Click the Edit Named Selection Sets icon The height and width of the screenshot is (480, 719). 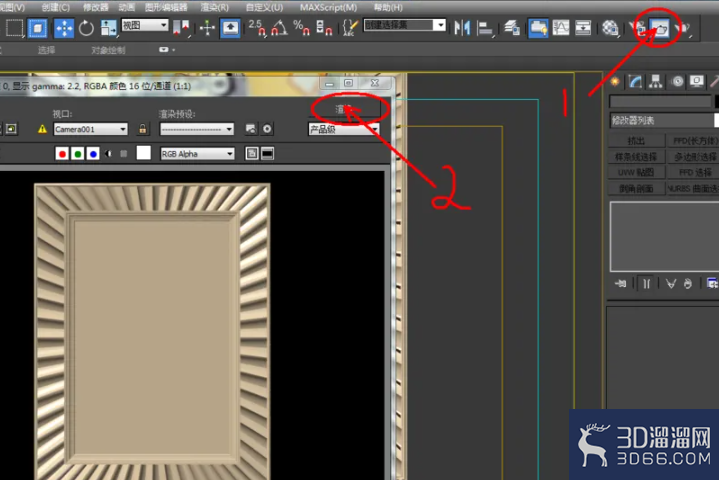click(x=350, y=28)
